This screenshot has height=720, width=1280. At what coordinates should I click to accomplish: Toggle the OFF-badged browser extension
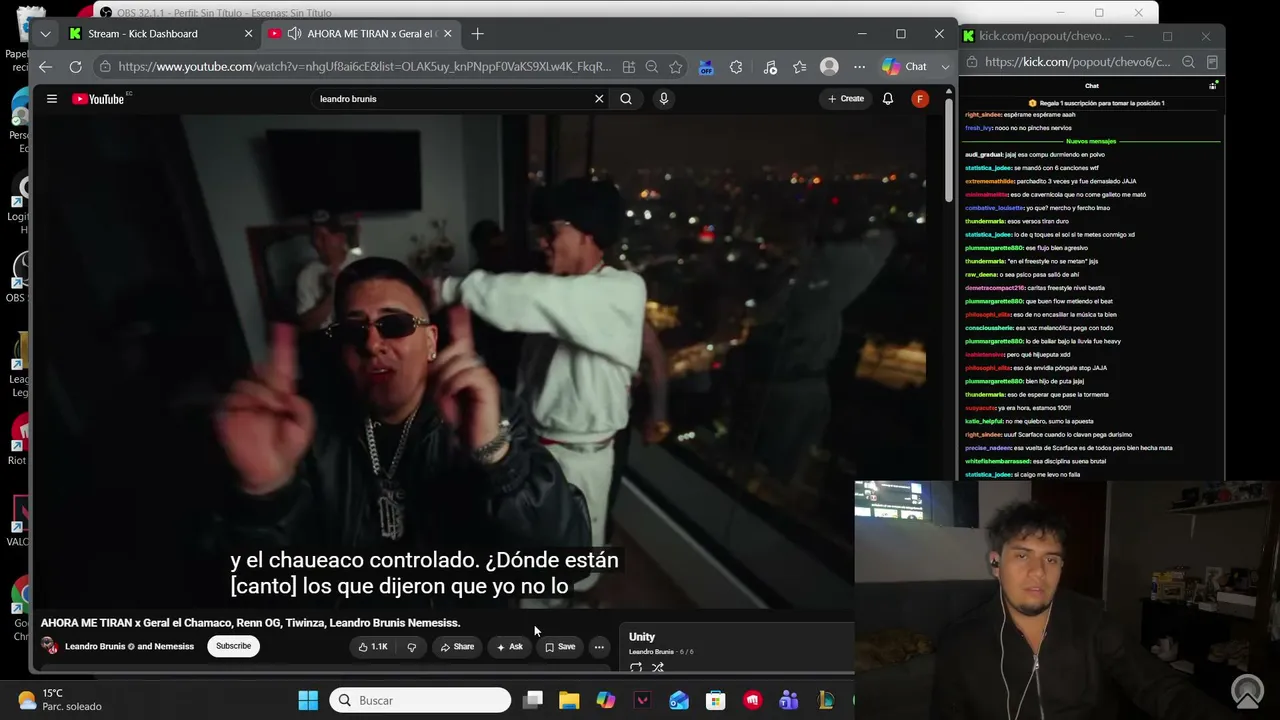pos(706,67)
